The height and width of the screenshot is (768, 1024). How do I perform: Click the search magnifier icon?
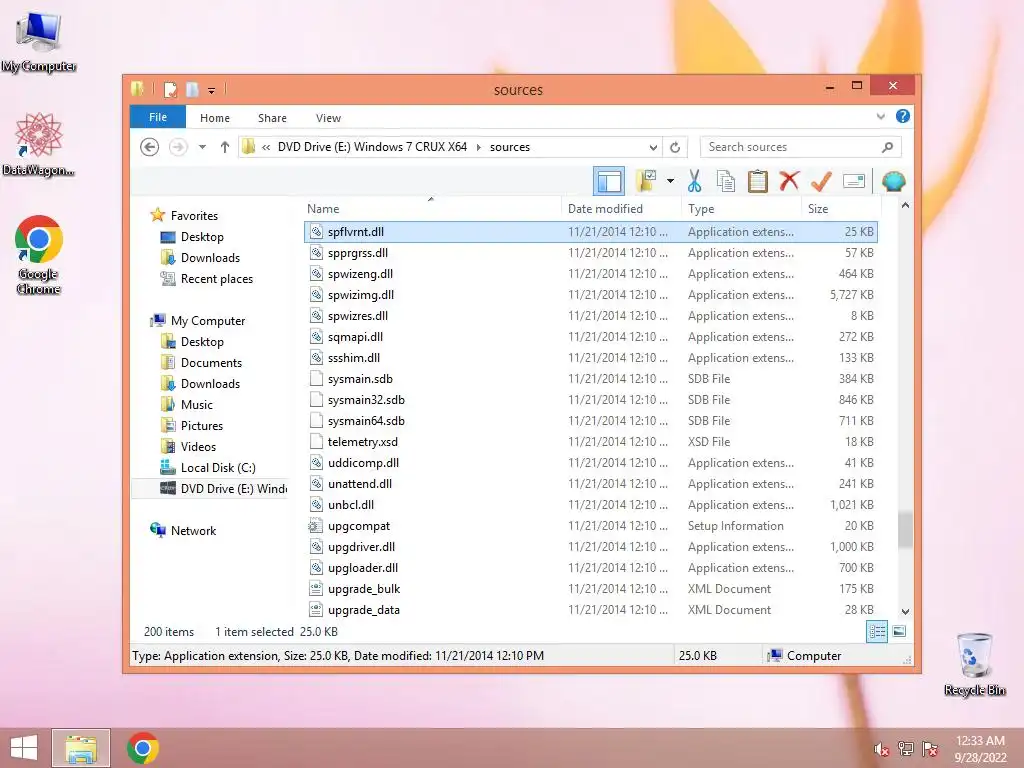887,147
